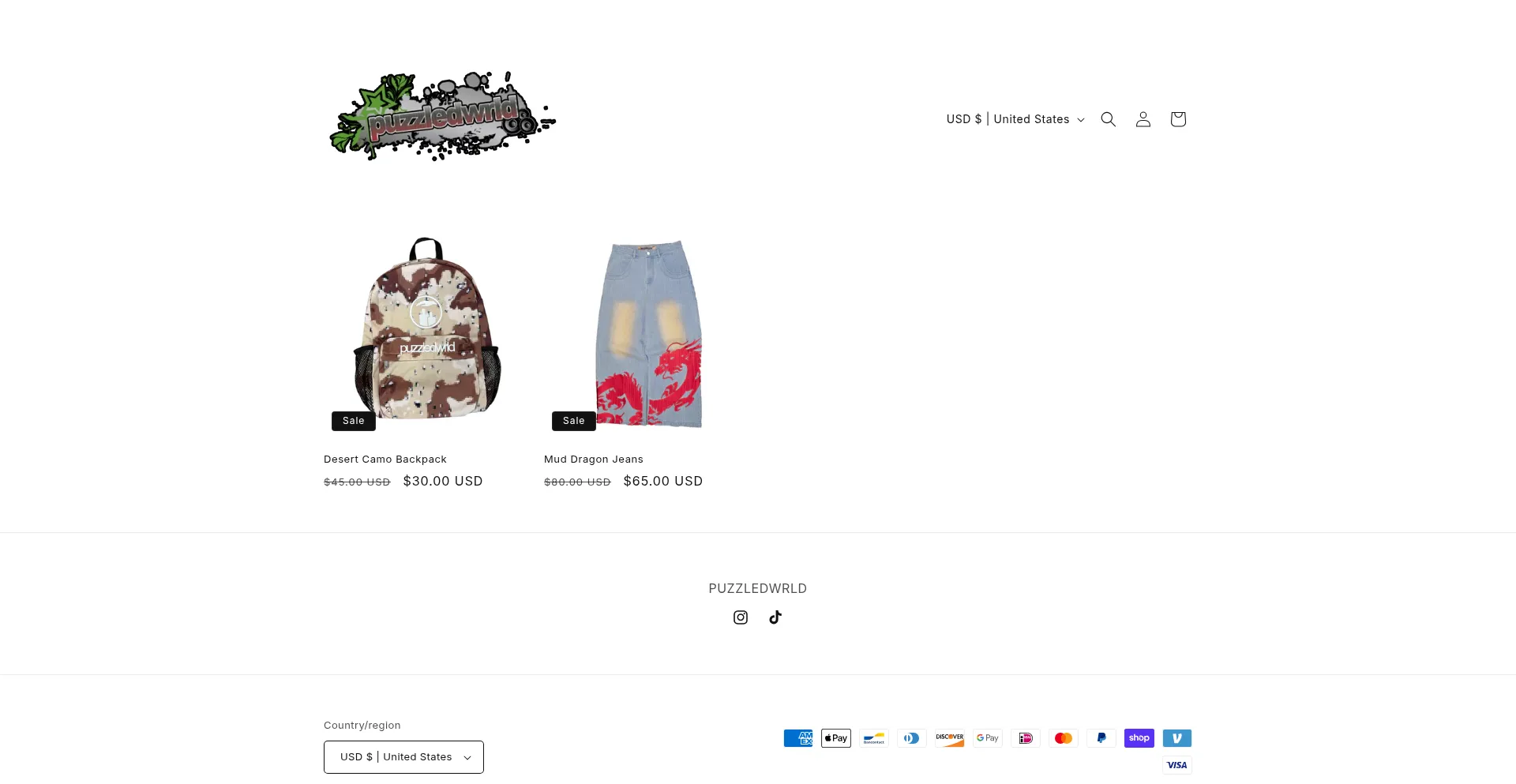1516x784 pixels.
Task: Click the Shop Pay payment icon
Action: tap(1139, 738)
